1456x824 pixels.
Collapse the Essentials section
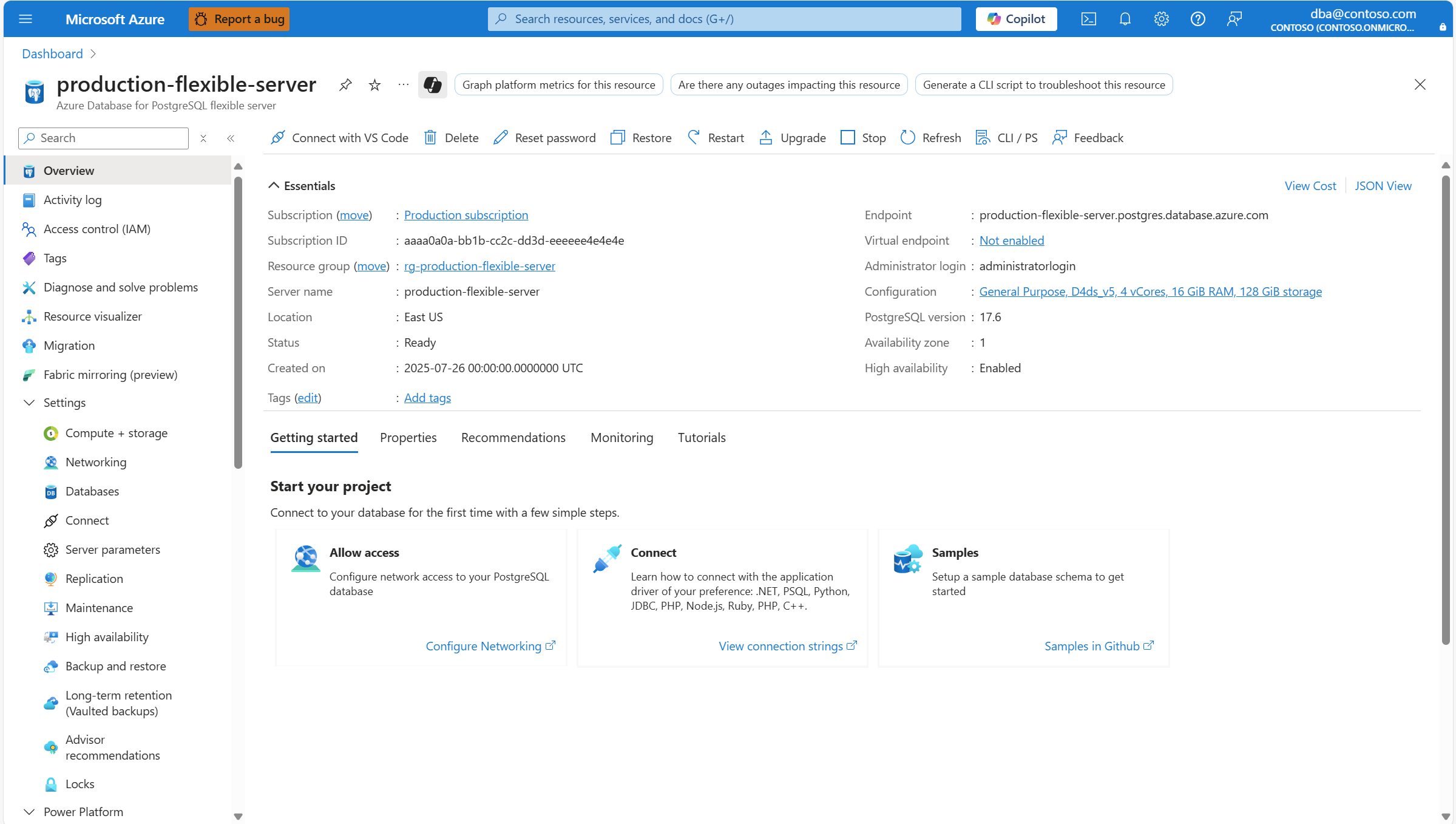pos(274,186)
